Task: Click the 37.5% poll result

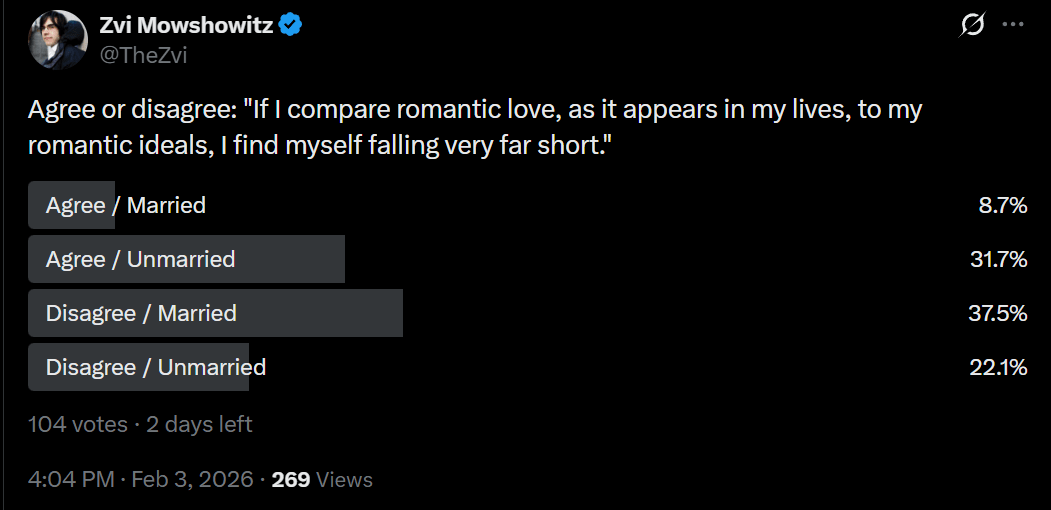Action: click(x=998, y=313)
